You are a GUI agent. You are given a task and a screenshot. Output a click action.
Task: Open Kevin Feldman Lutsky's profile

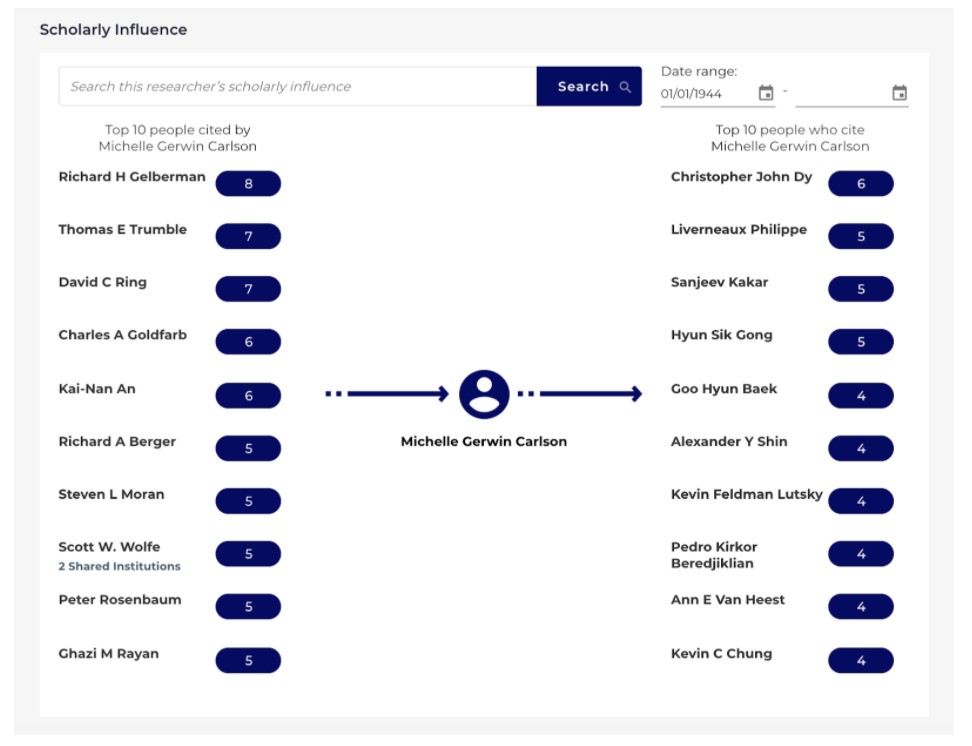[747, 494]
